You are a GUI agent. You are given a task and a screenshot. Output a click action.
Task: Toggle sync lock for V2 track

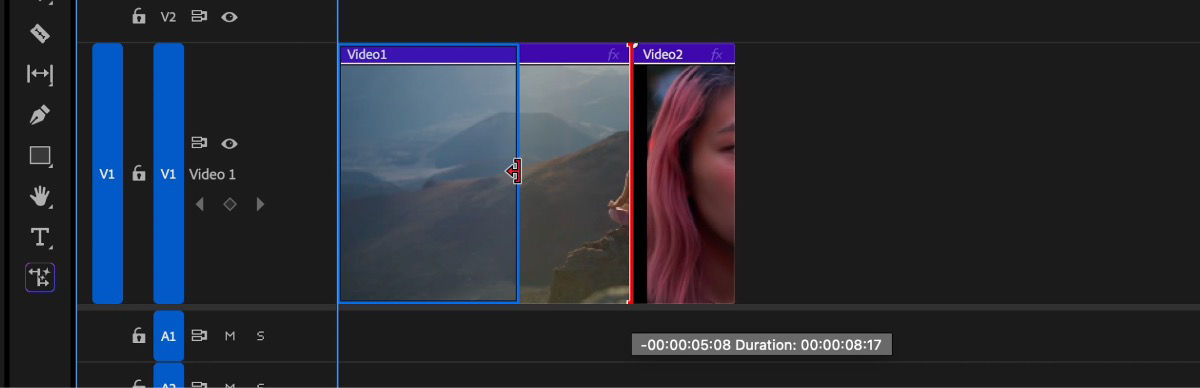point(199,16)
